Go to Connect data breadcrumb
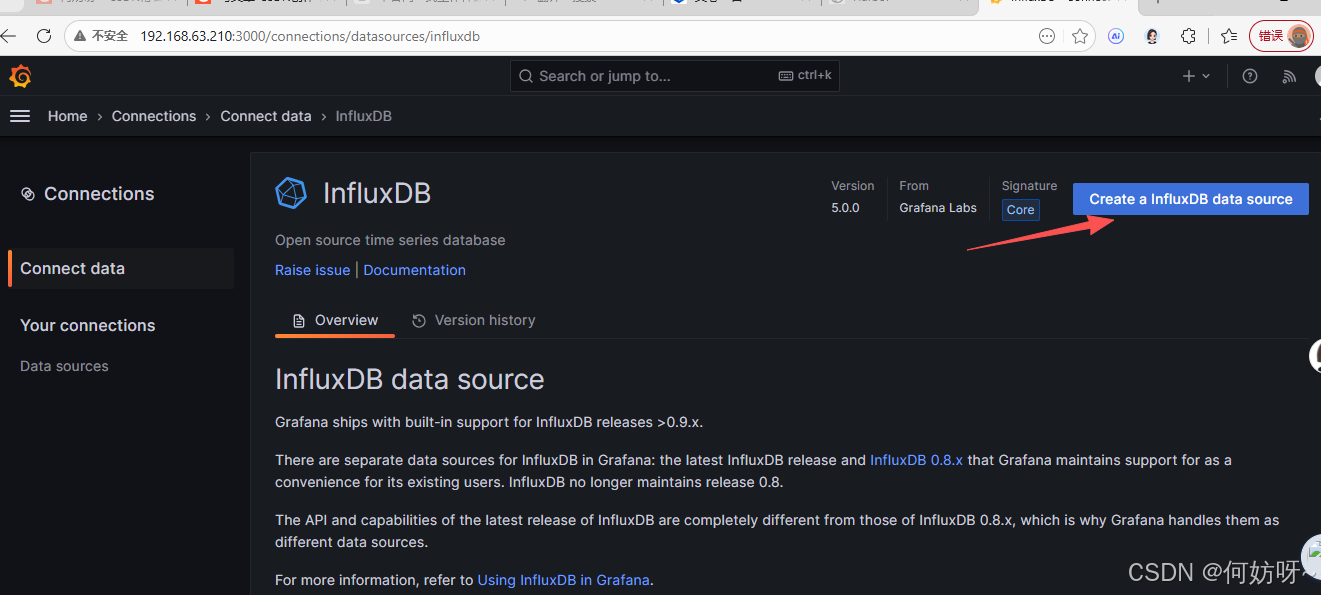The height and width of the screenshot is (595, 1321). click(x=266, y=116)
